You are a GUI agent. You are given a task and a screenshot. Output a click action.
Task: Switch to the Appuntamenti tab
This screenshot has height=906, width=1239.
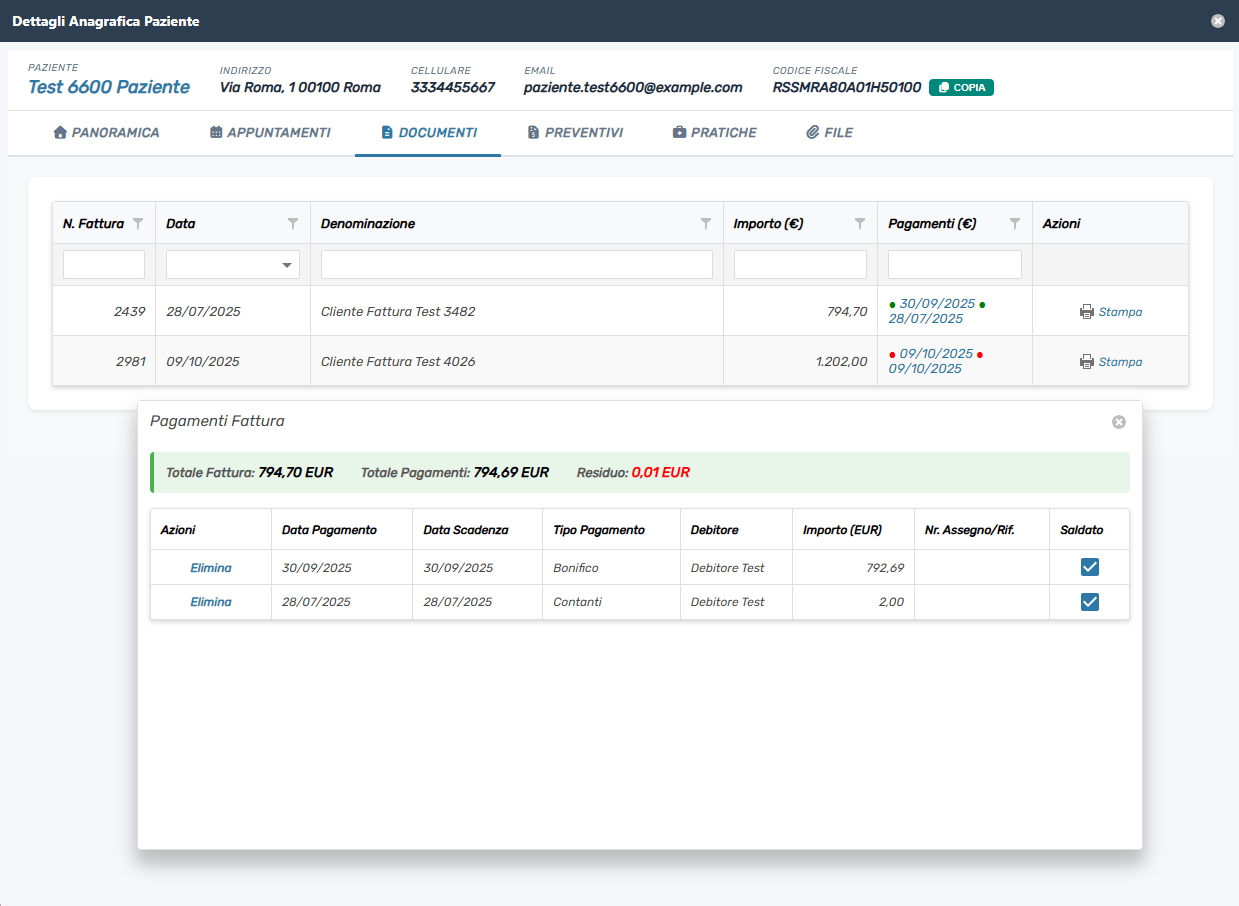click(x=270, y=133)
